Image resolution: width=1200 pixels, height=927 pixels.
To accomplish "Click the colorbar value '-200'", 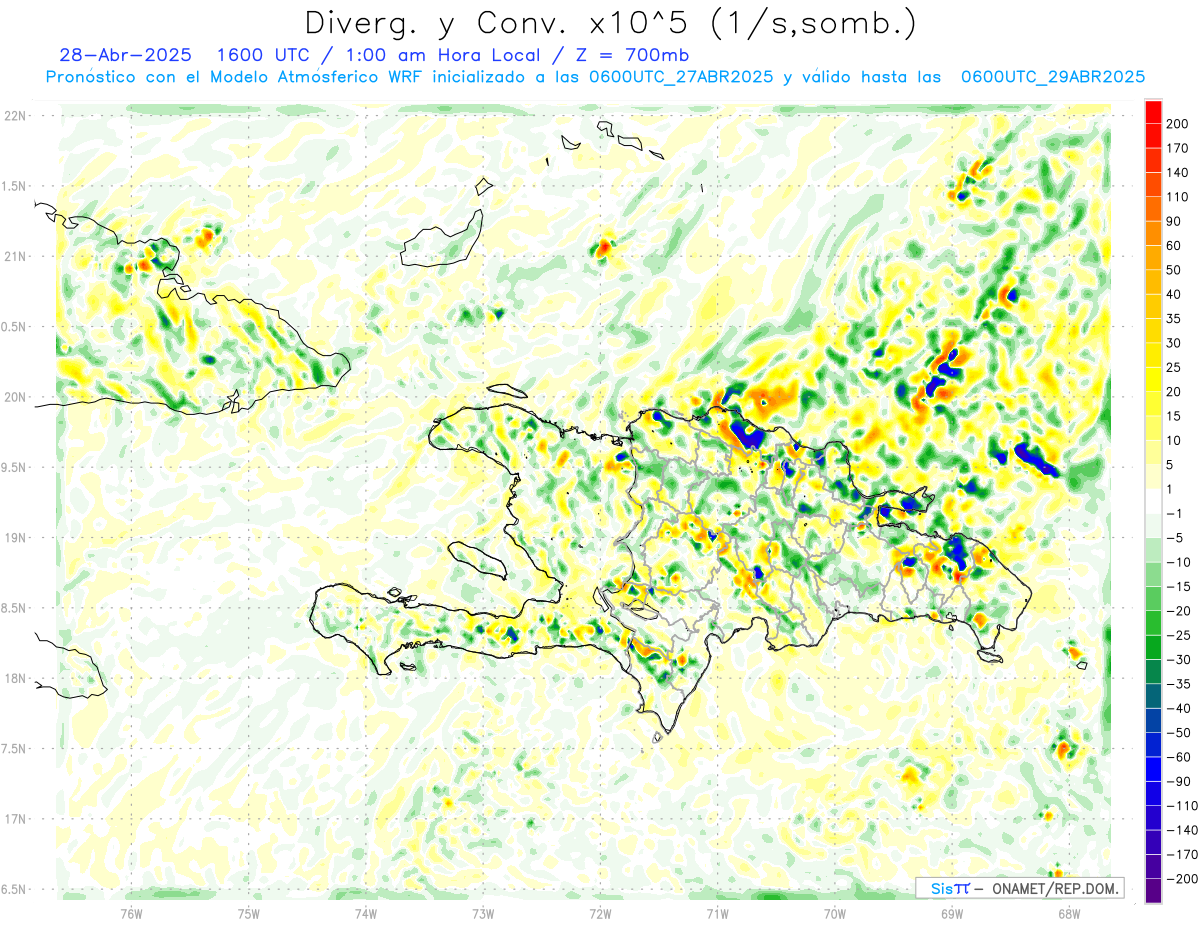I will 1180,879.
